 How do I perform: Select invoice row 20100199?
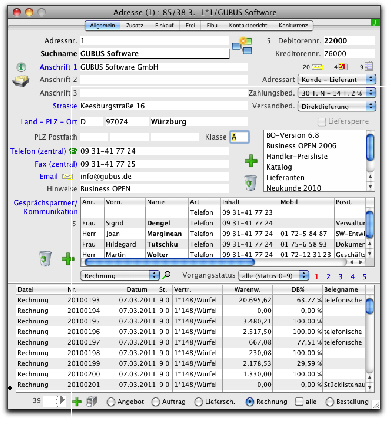pos(191,363)
